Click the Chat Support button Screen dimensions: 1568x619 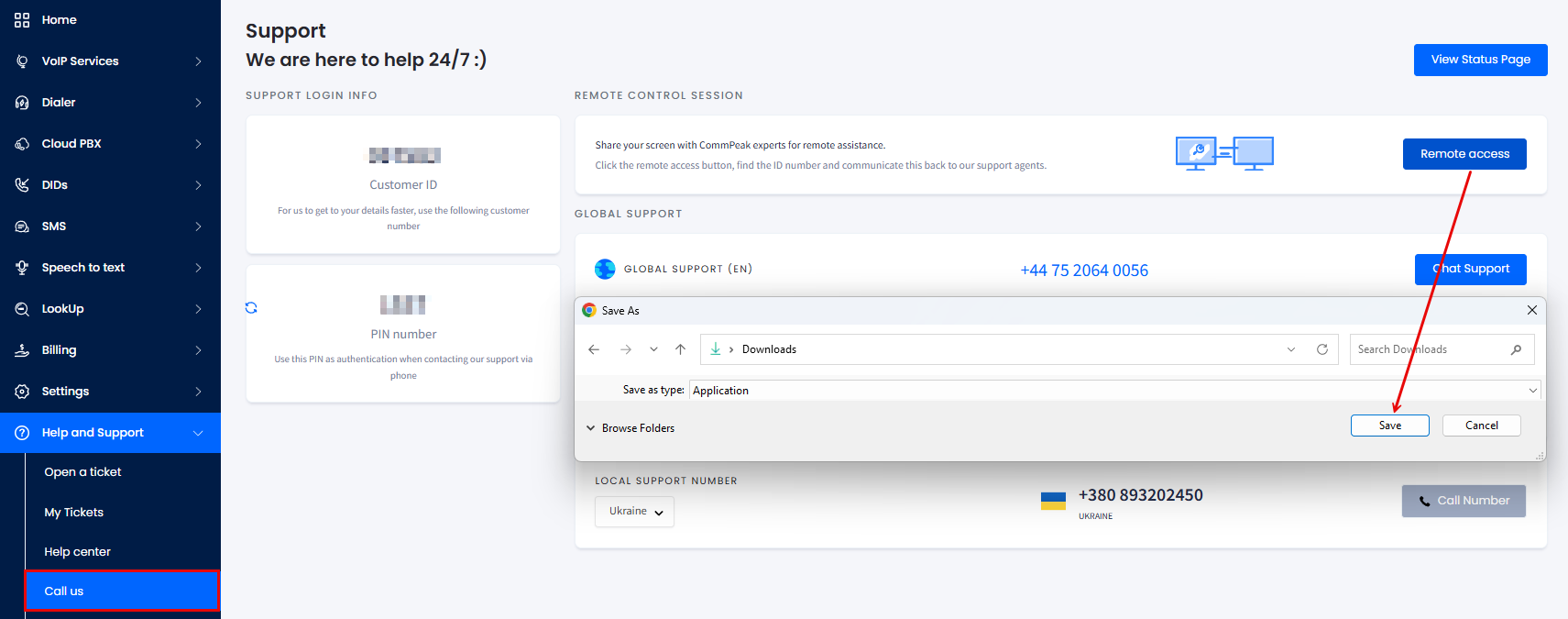[x=1470, y=269]
